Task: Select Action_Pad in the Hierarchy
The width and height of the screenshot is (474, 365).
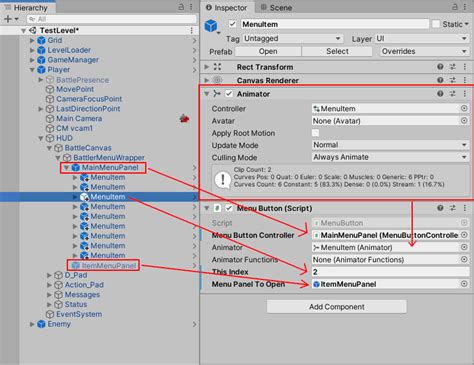Action: click(x=84, y=285)
